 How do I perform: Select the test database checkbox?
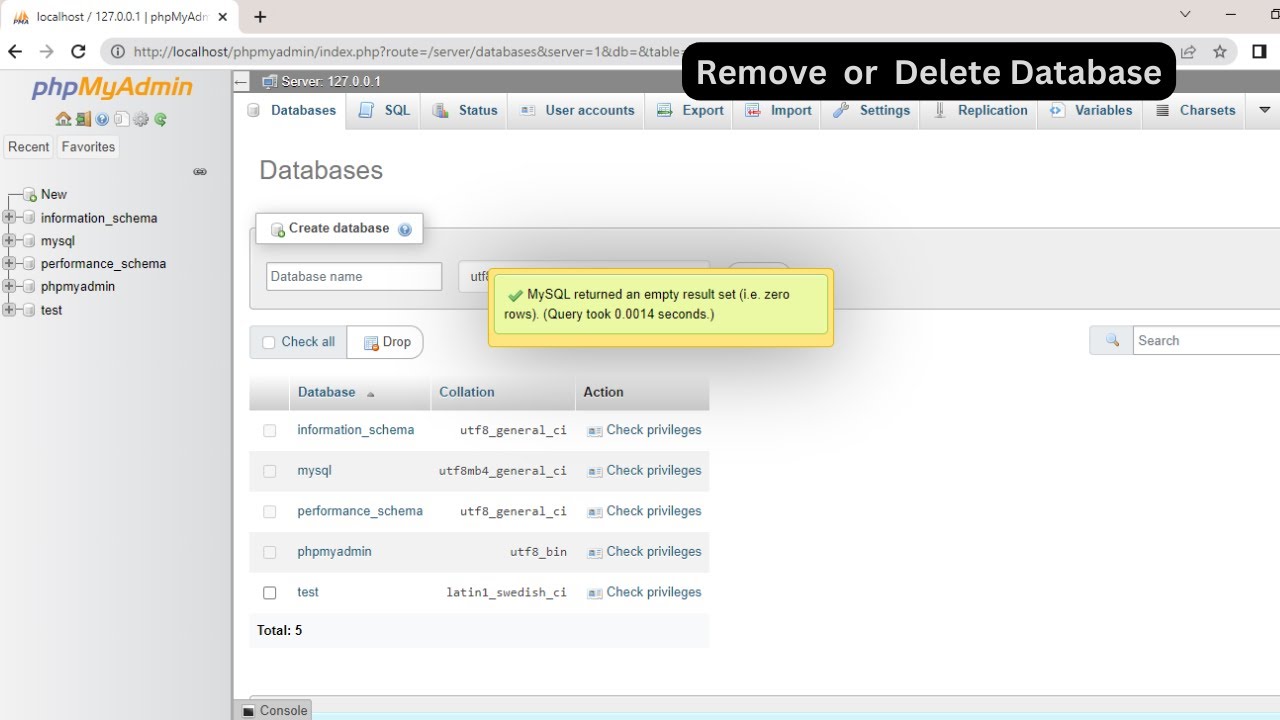tap(269, 593)
